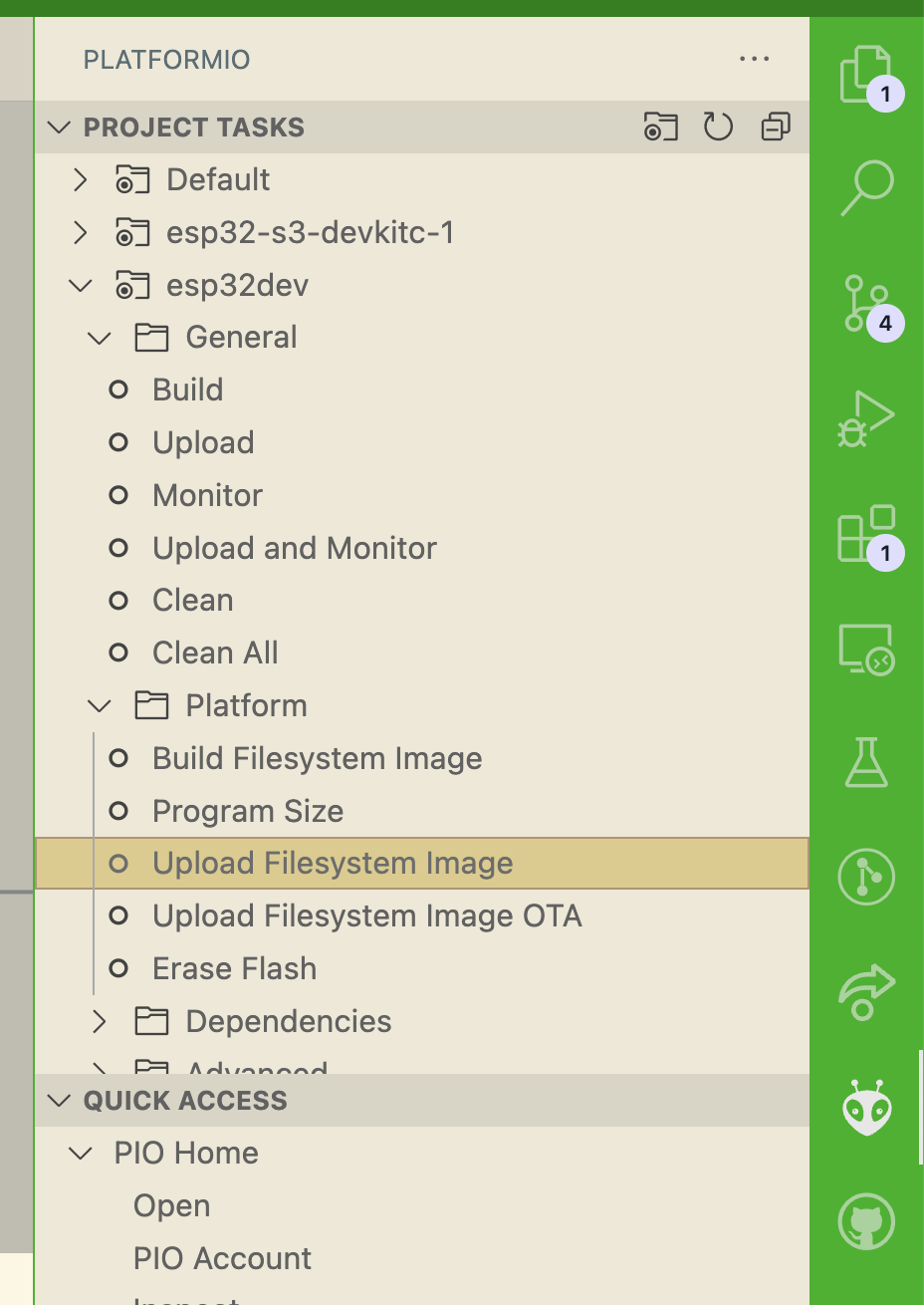Open the GitHub icon in activity bar

866,1221
